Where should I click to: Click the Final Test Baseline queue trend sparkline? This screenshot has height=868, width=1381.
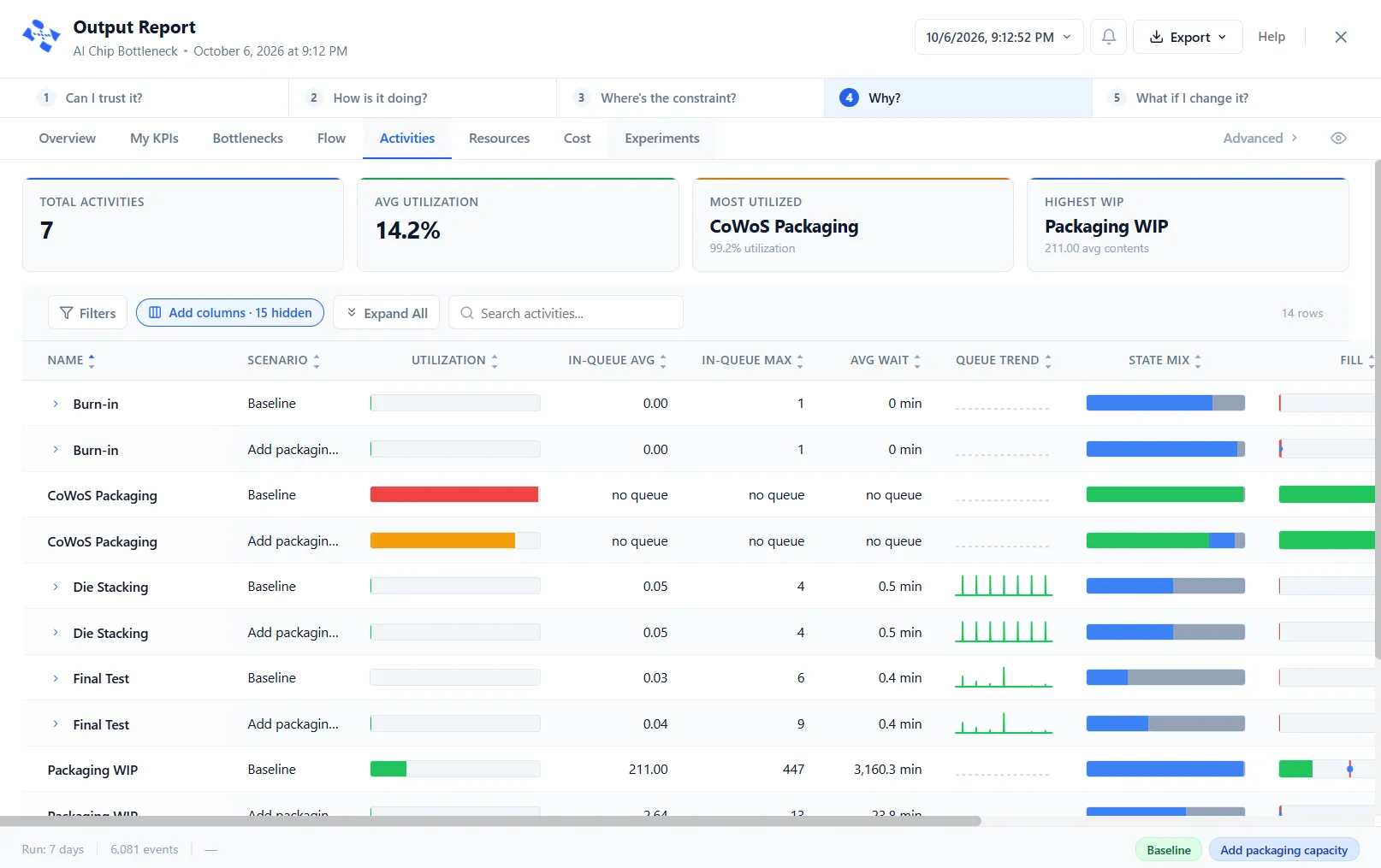click(1004, 677)
